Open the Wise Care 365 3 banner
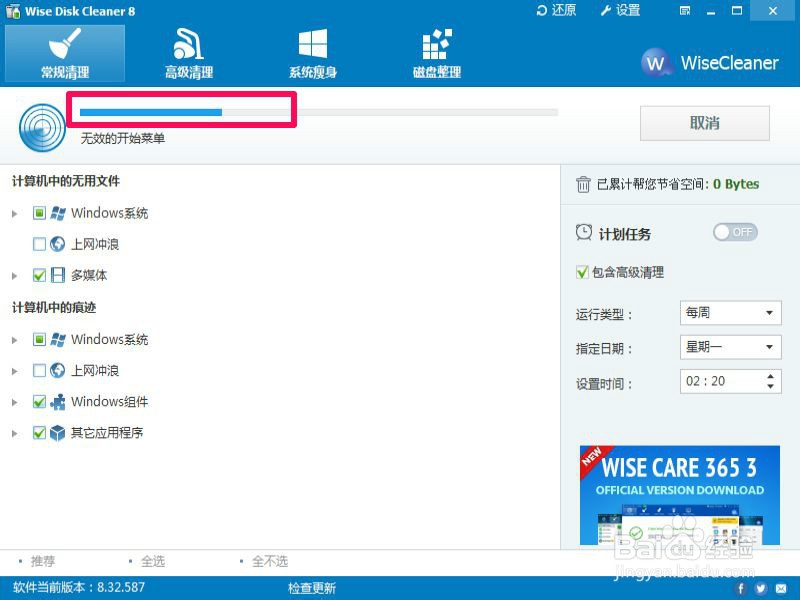Viewport: 800px width, 600px height. pos(680,495)
